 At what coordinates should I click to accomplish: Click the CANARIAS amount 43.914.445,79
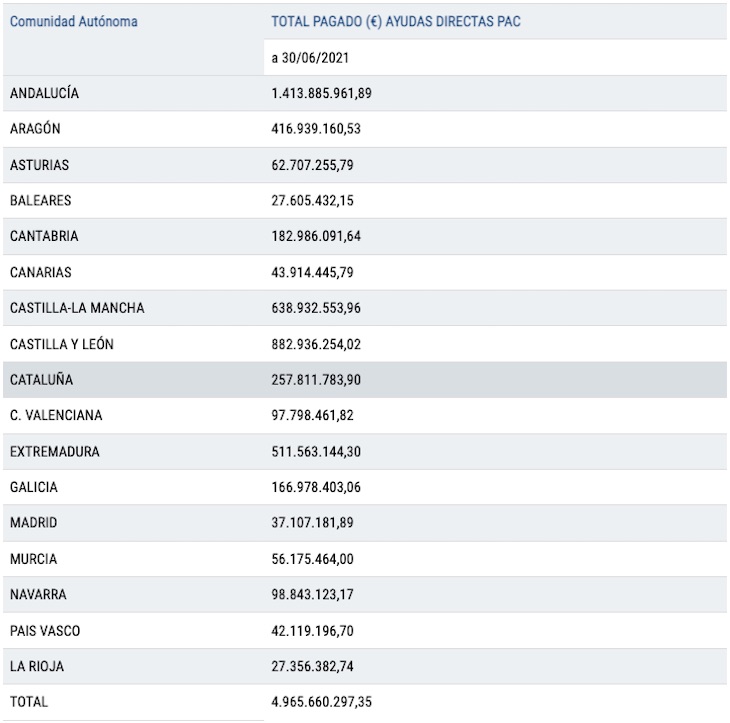point(312,272)
